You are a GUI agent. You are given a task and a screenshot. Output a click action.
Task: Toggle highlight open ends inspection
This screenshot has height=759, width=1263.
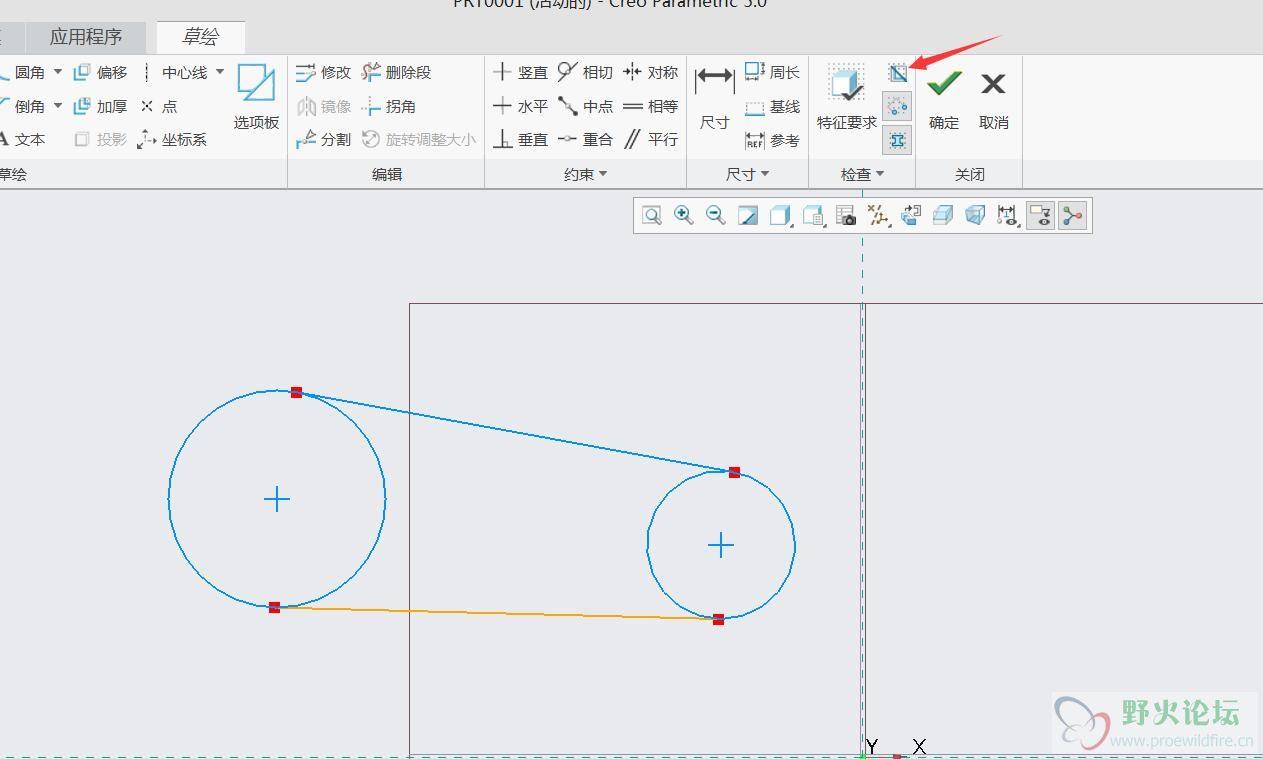click(x=897, y=106)
